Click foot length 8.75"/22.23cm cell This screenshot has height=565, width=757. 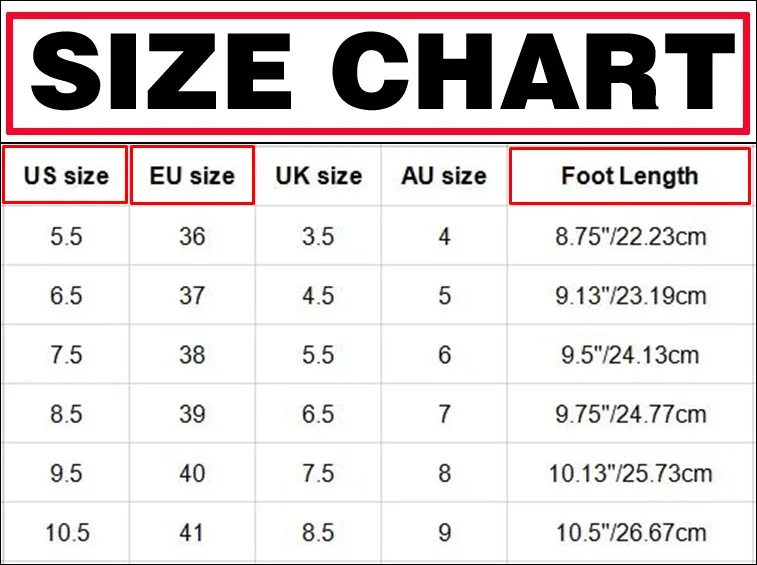click(x=630, y=236)
